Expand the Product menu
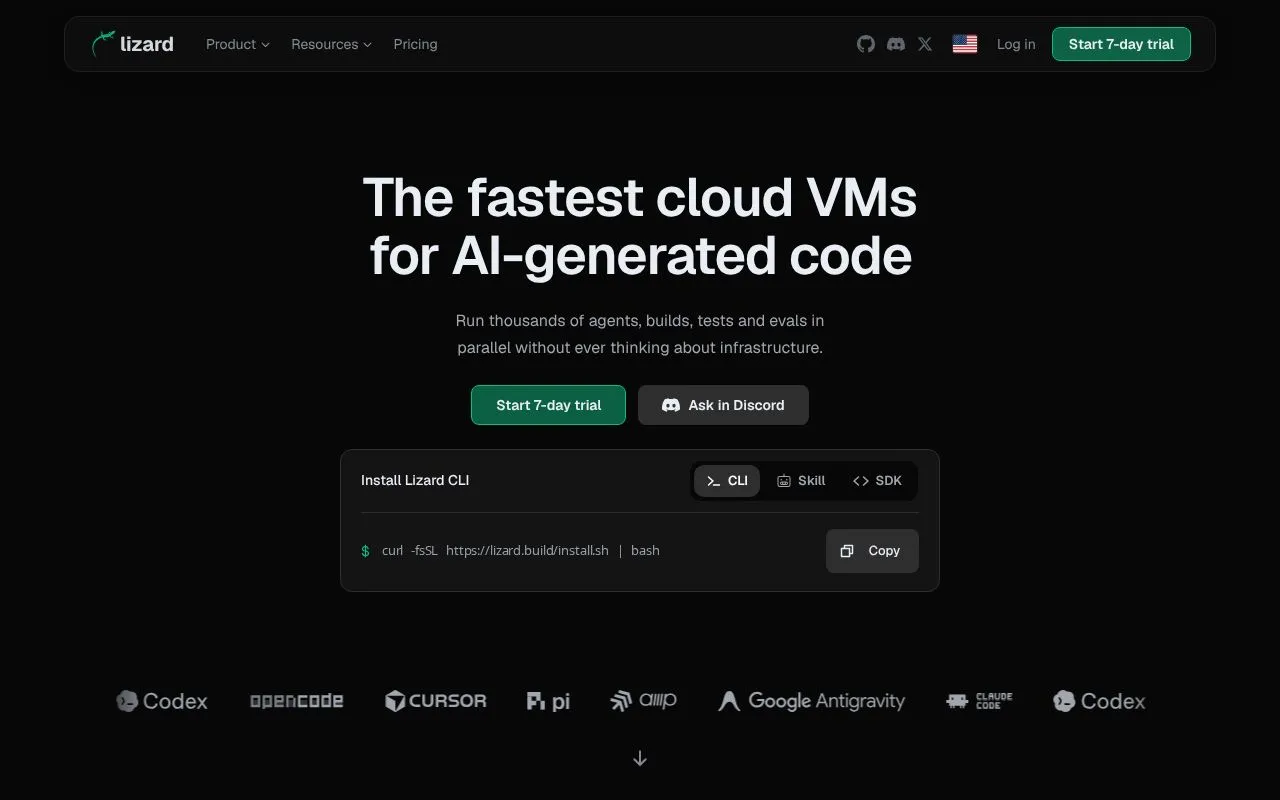Image resolution: width=1280 pixels, height=800 pixels. pyautogui.click(x=238, y=44)
